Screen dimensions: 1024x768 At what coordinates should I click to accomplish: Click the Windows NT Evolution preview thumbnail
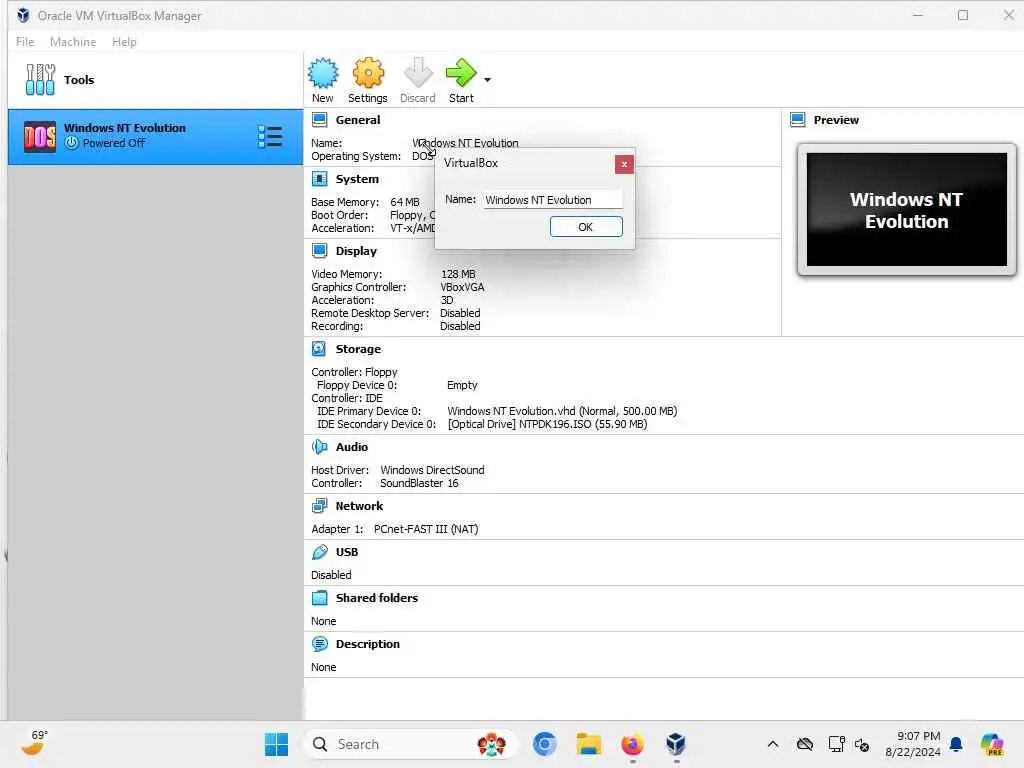906,210
